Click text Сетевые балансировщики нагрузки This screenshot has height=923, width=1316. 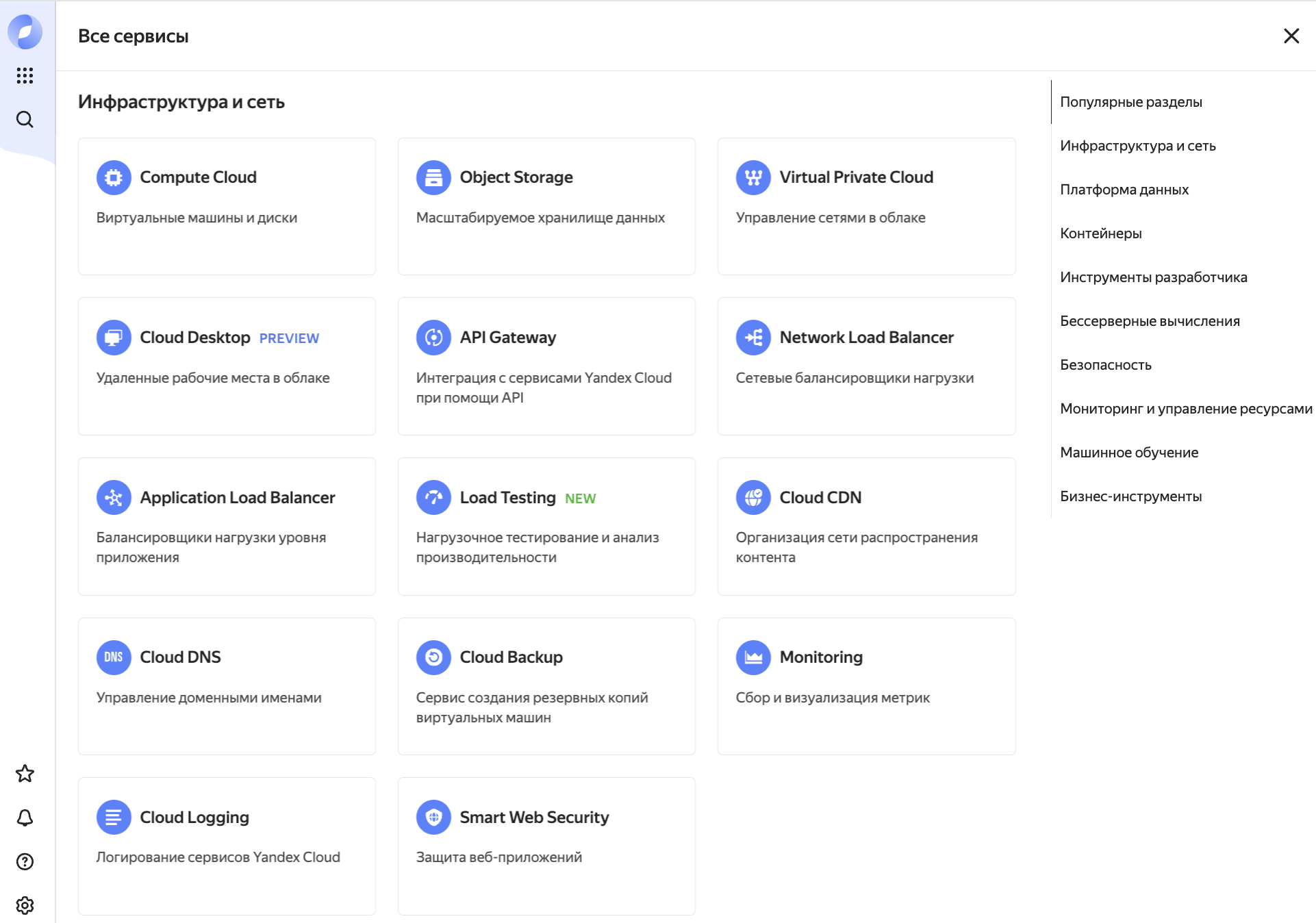(x=855, y=378)
